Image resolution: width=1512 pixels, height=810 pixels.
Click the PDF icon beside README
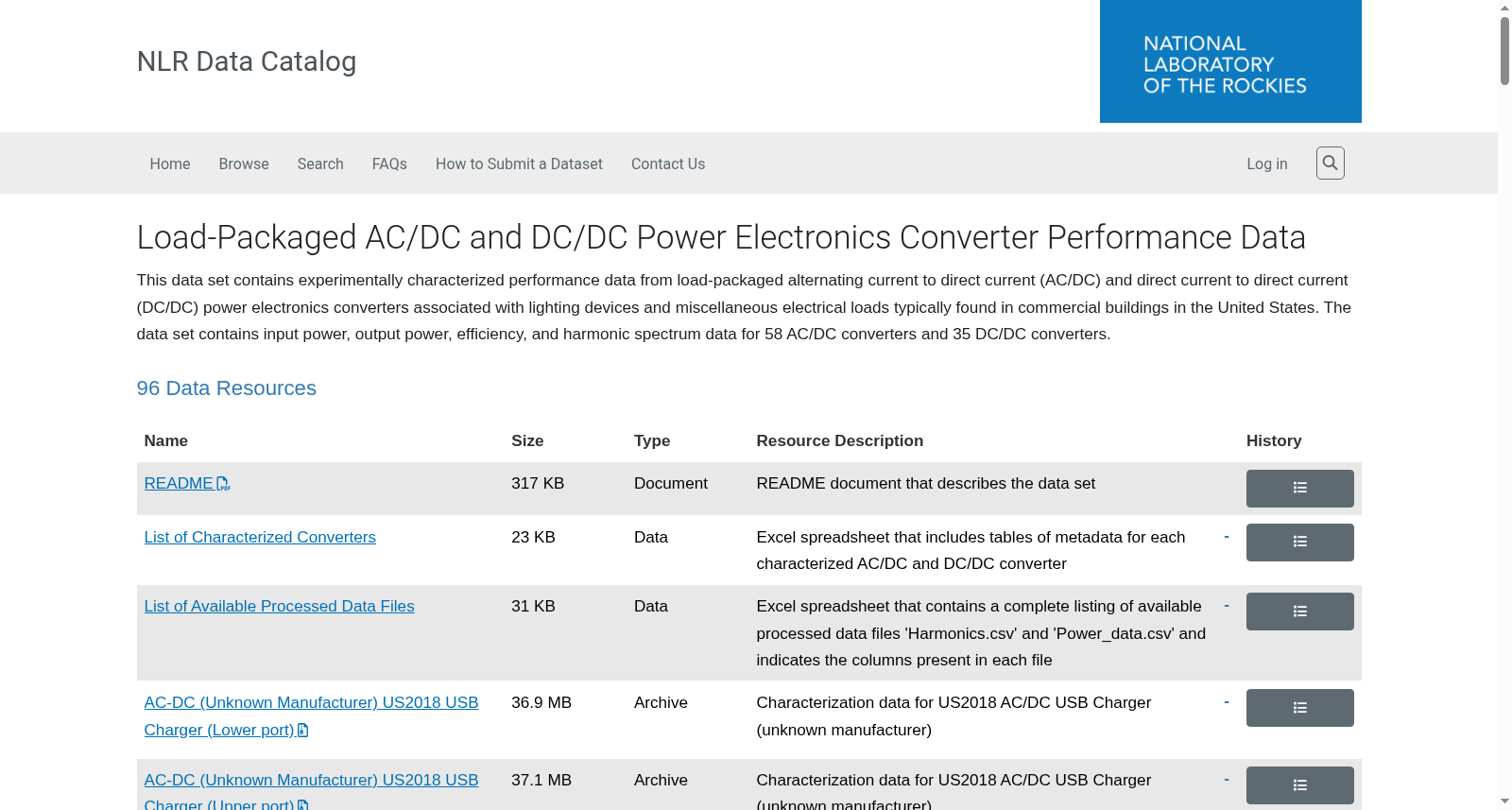[x=223, y=484]
